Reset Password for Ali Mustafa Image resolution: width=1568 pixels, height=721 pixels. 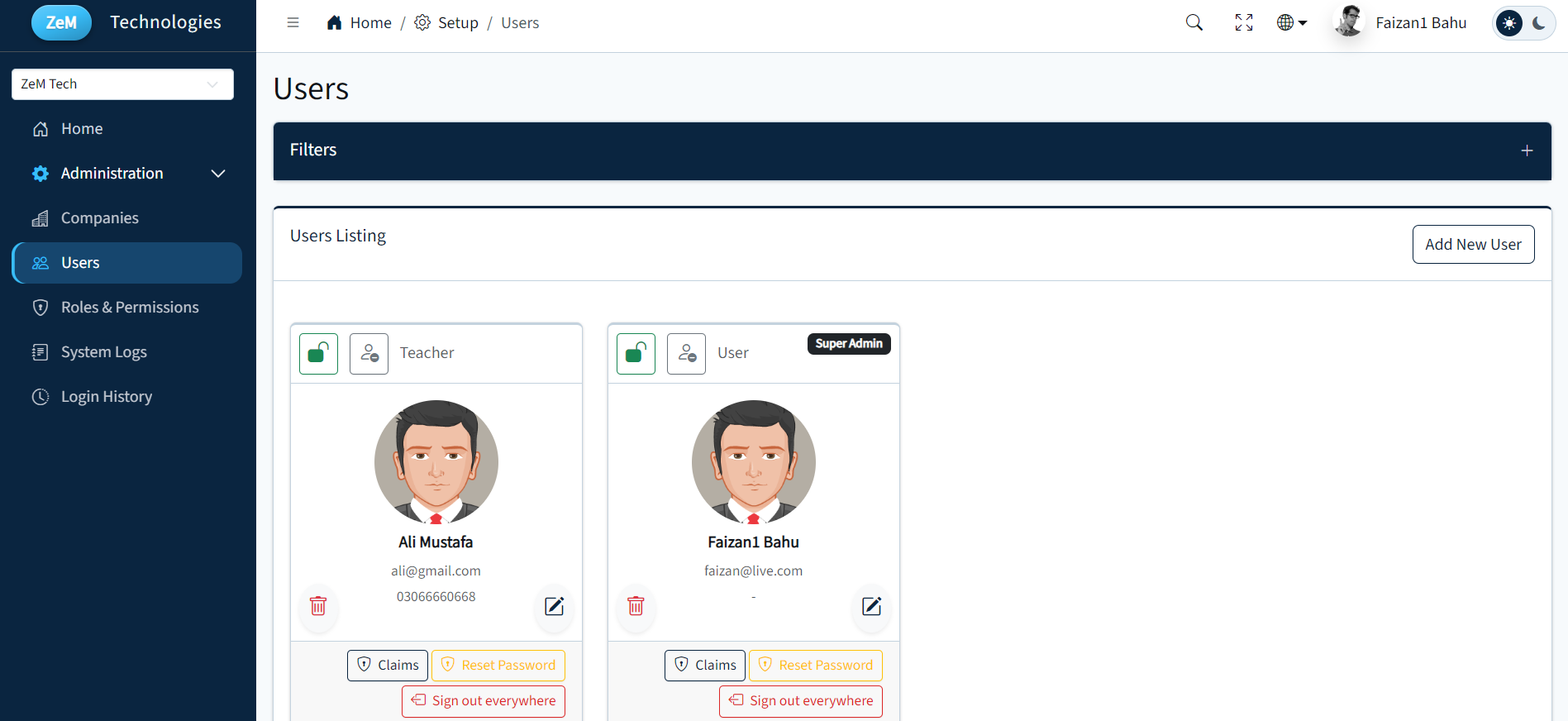pyautogui.click(x=498, y=666)
